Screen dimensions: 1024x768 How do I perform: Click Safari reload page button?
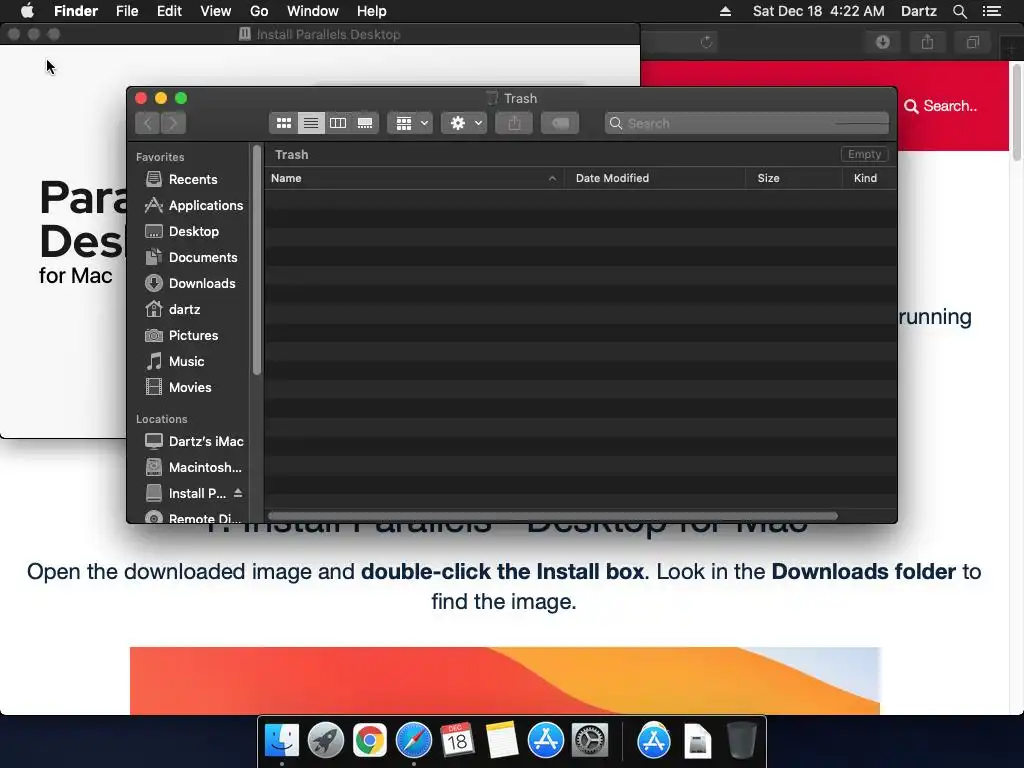click(707, 42)
